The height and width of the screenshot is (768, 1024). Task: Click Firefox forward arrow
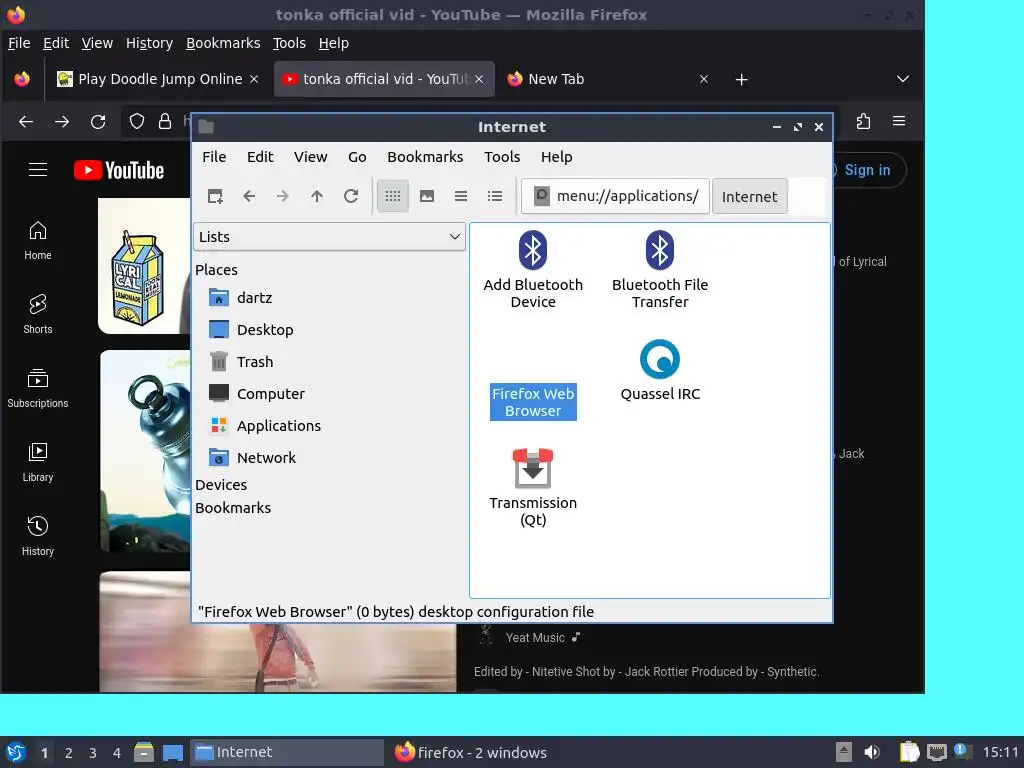click(x=62, y=121)
